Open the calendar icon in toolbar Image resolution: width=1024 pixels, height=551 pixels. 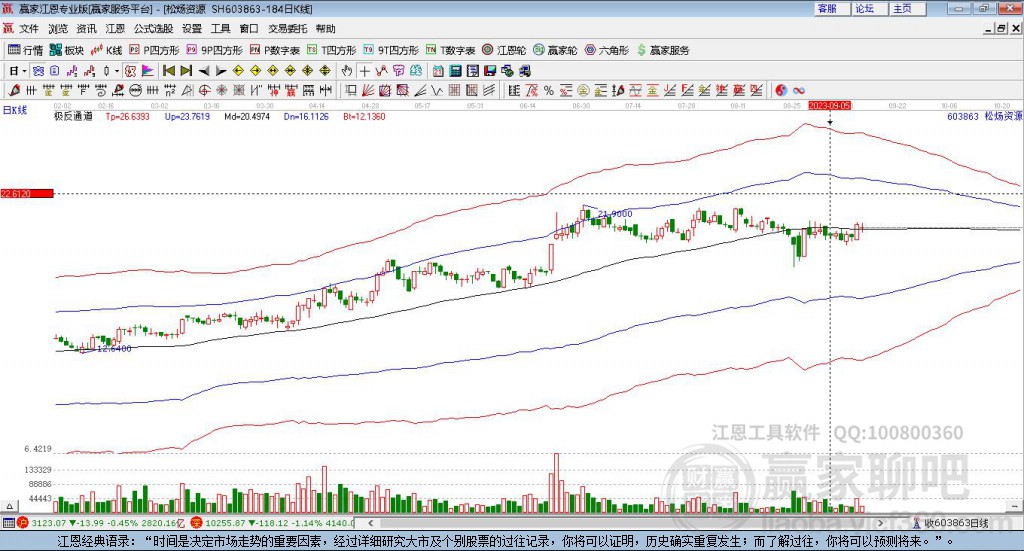439,71
